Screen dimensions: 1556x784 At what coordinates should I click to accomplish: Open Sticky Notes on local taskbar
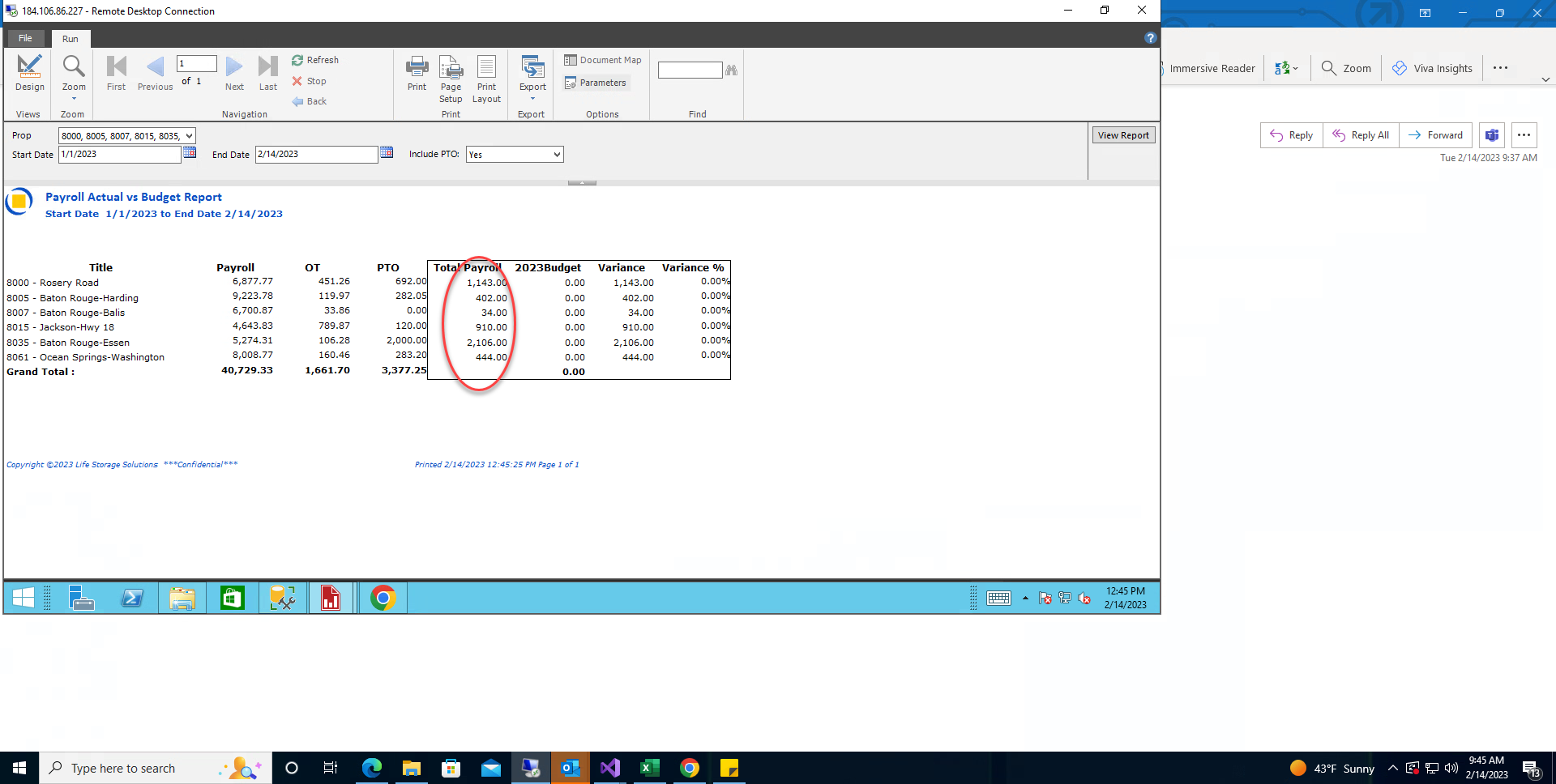click(729, 768)
